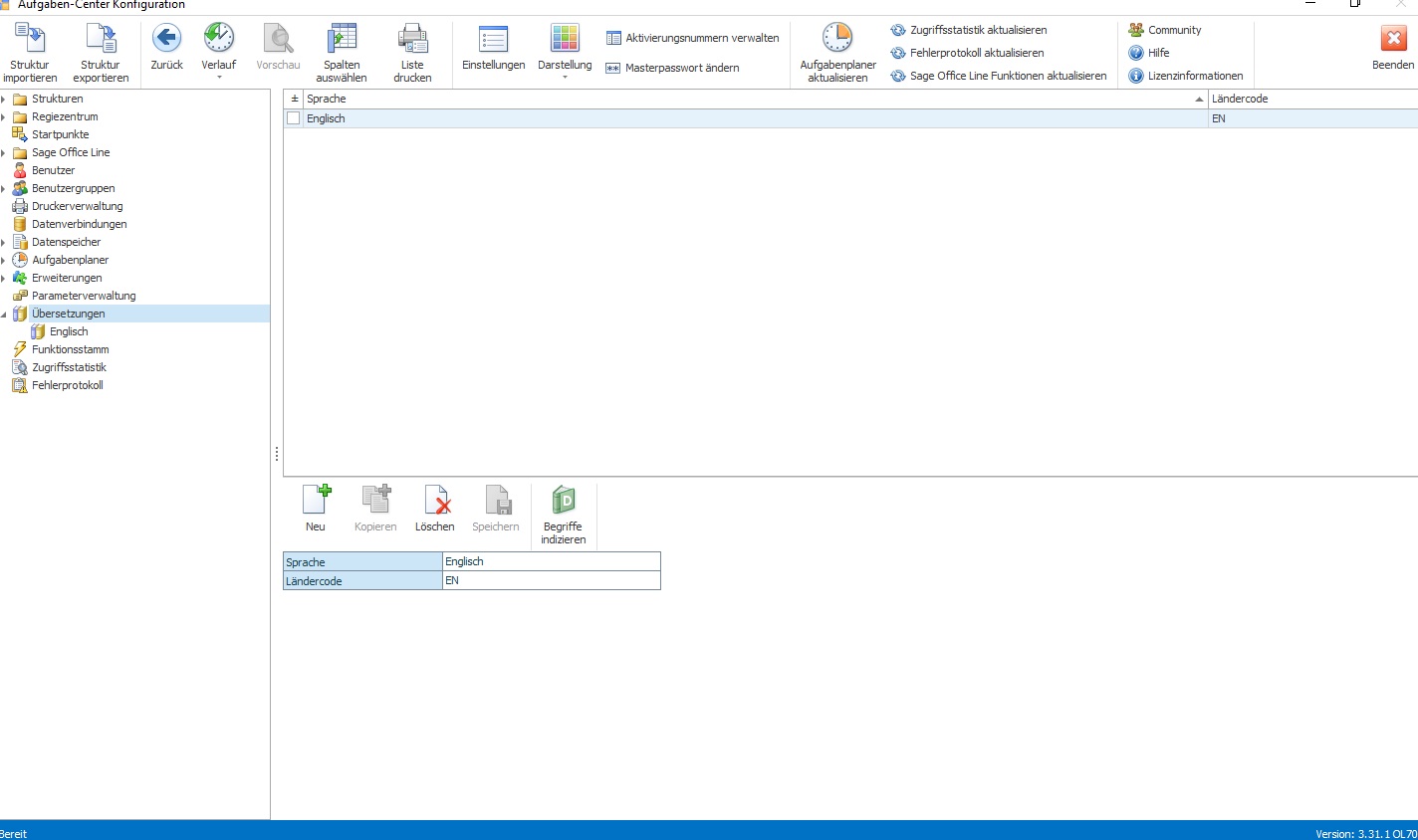Click into the Ländercode input field
Image resolution: width=1418 pixels, height=840 pixels.
pyautogui.click(x=551, y=580)
